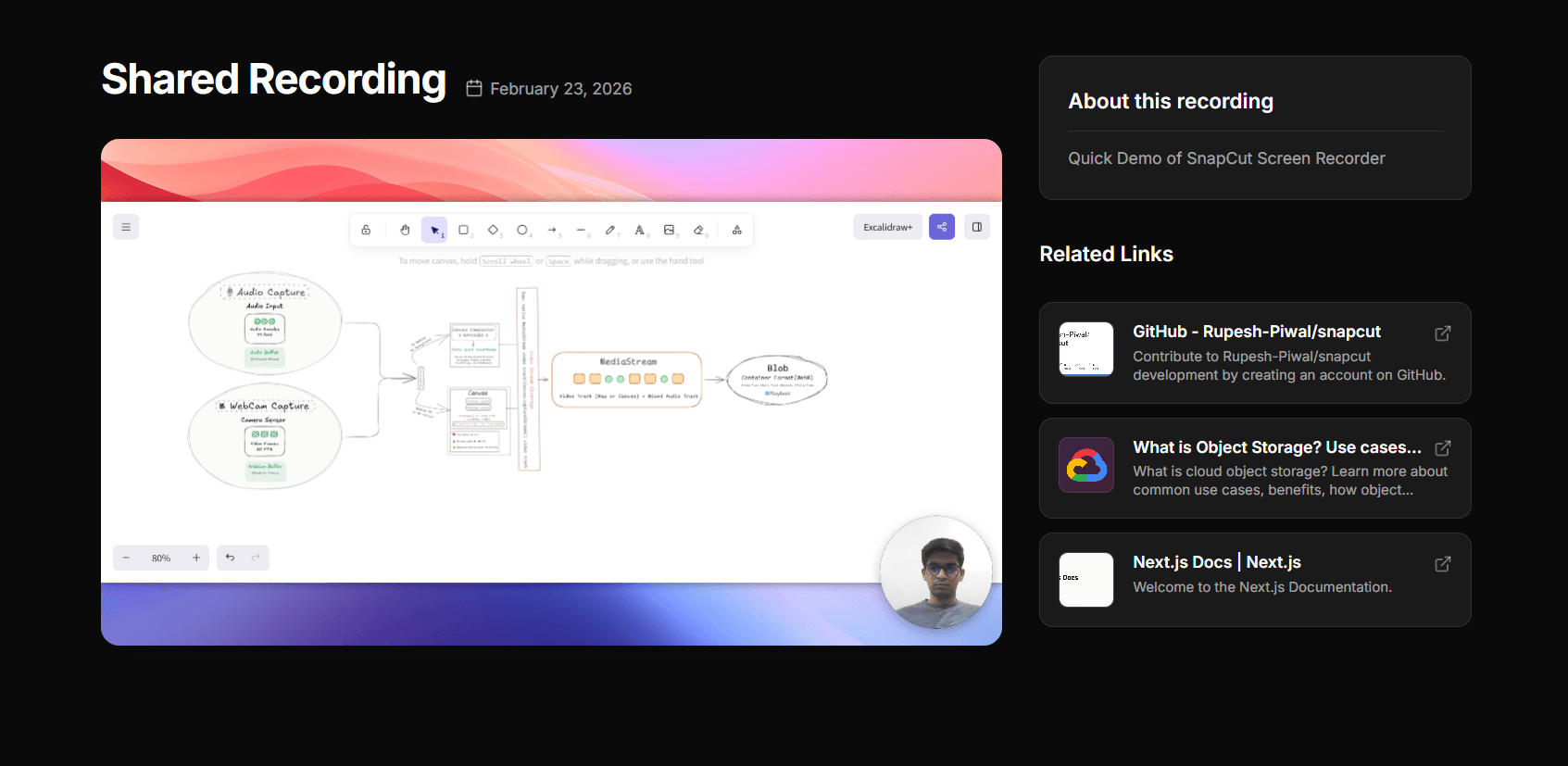Click the webcam presenter thumbnail
This screenshot has width=1568, height=766.
click(x=935, y=571)
